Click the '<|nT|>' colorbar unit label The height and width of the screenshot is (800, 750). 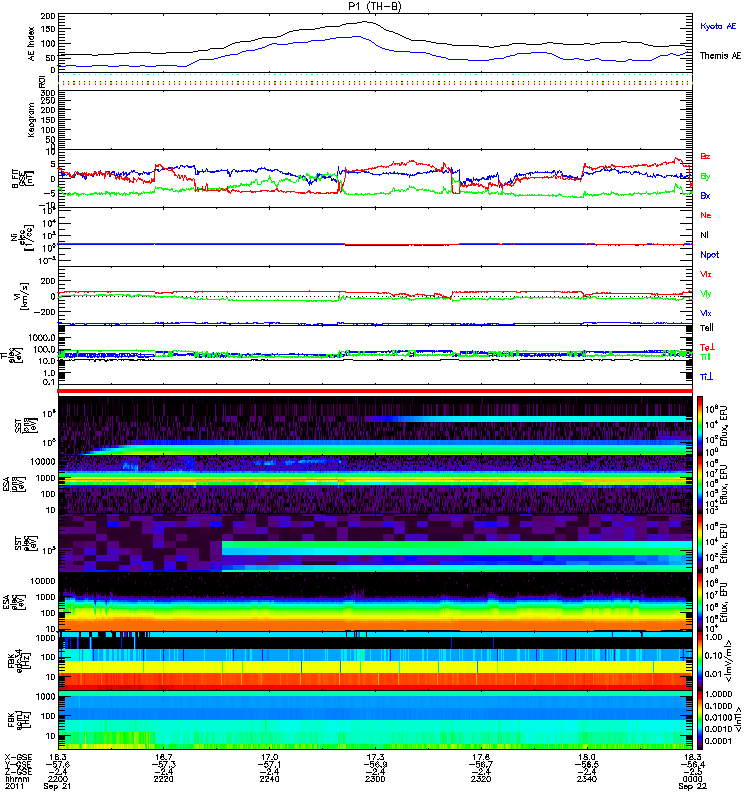(x=738, y=721)
